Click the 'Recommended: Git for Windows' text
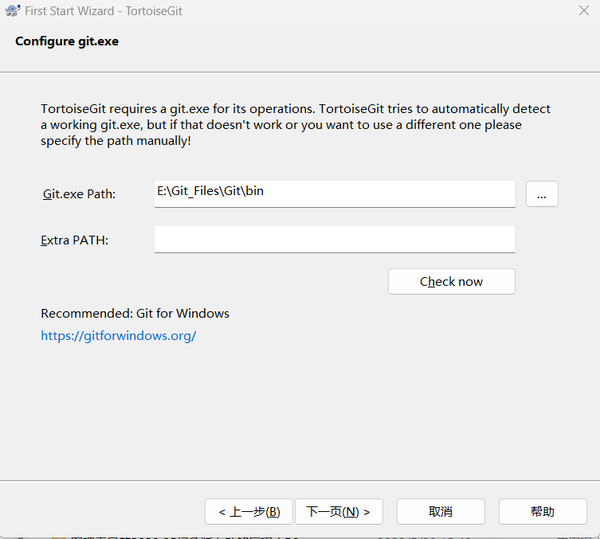Screen dimensions: 600x539 [135, 313]
